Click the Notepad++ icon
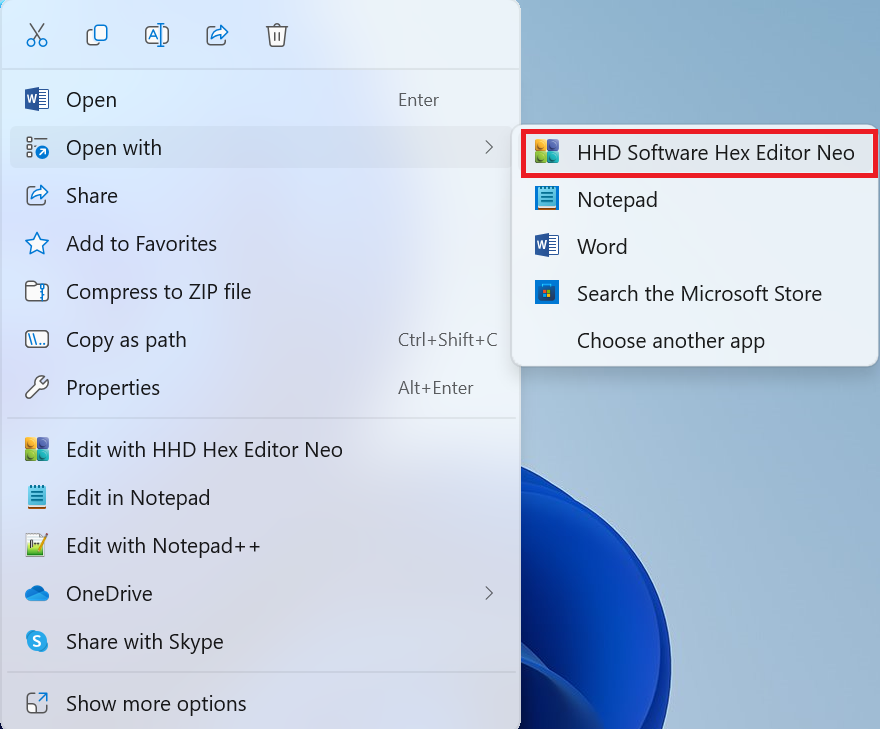 tap(37, 545)
